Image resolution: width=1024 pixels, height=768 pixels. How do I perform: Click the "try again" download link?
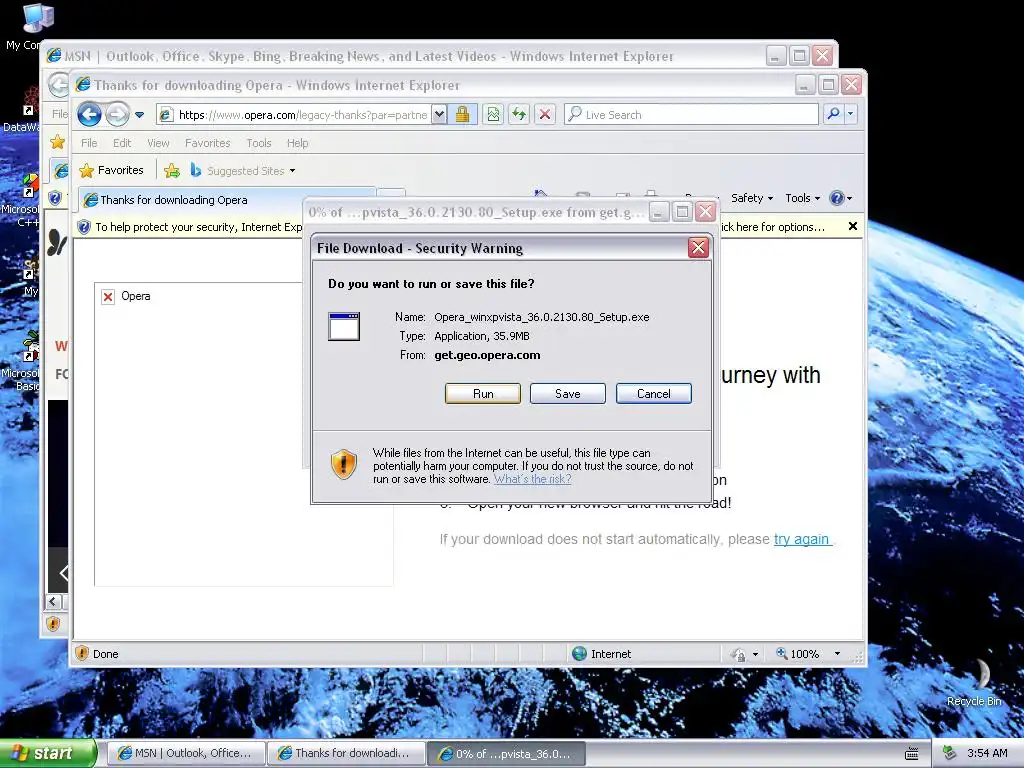[801, 539]
